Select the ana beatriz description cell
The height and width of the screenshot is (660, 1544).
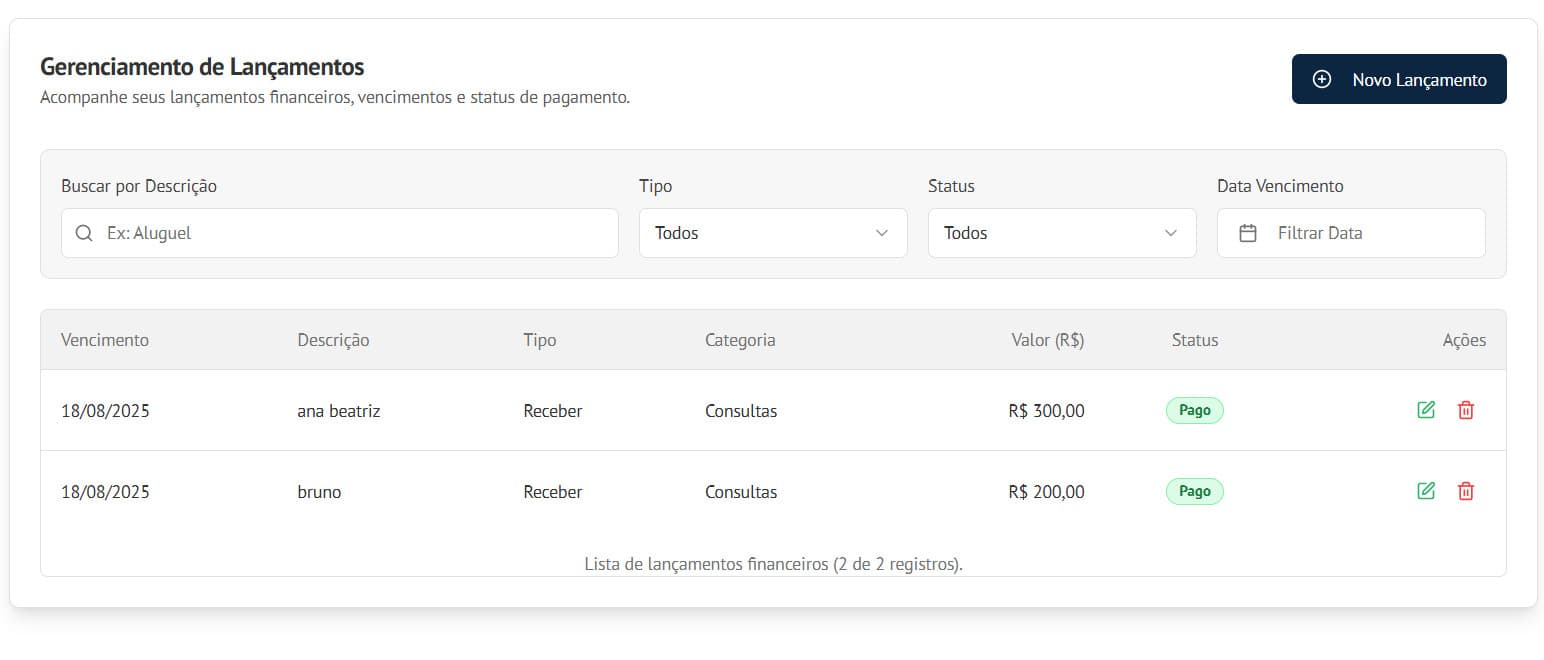coord(339,411)
